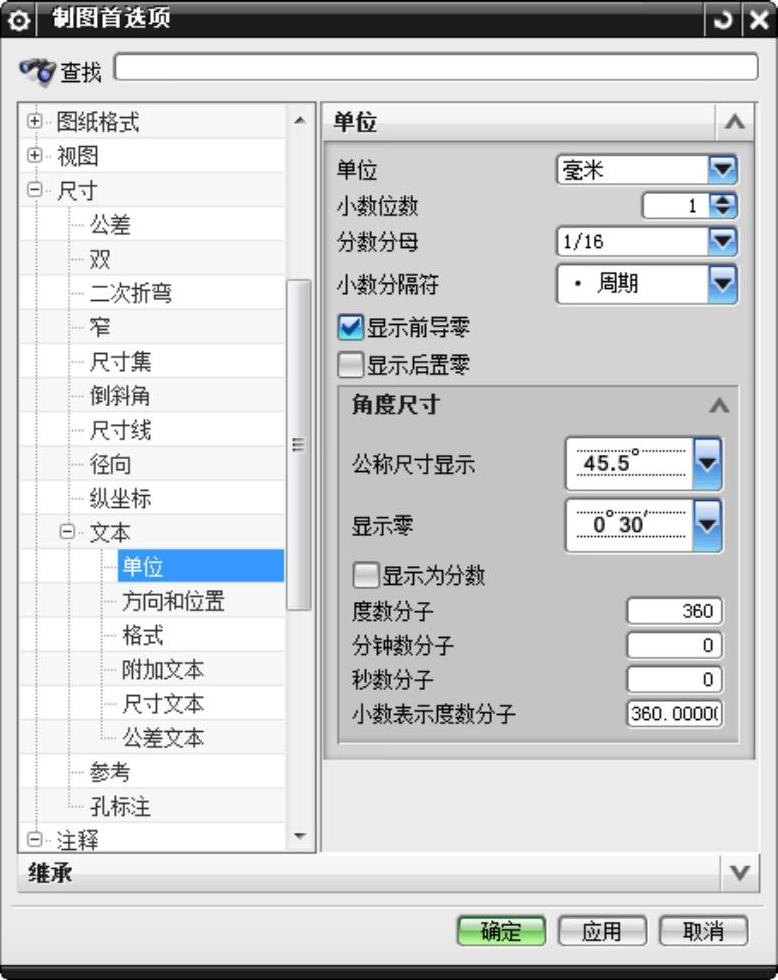Check the 显示后置零 checkbox

350,364
